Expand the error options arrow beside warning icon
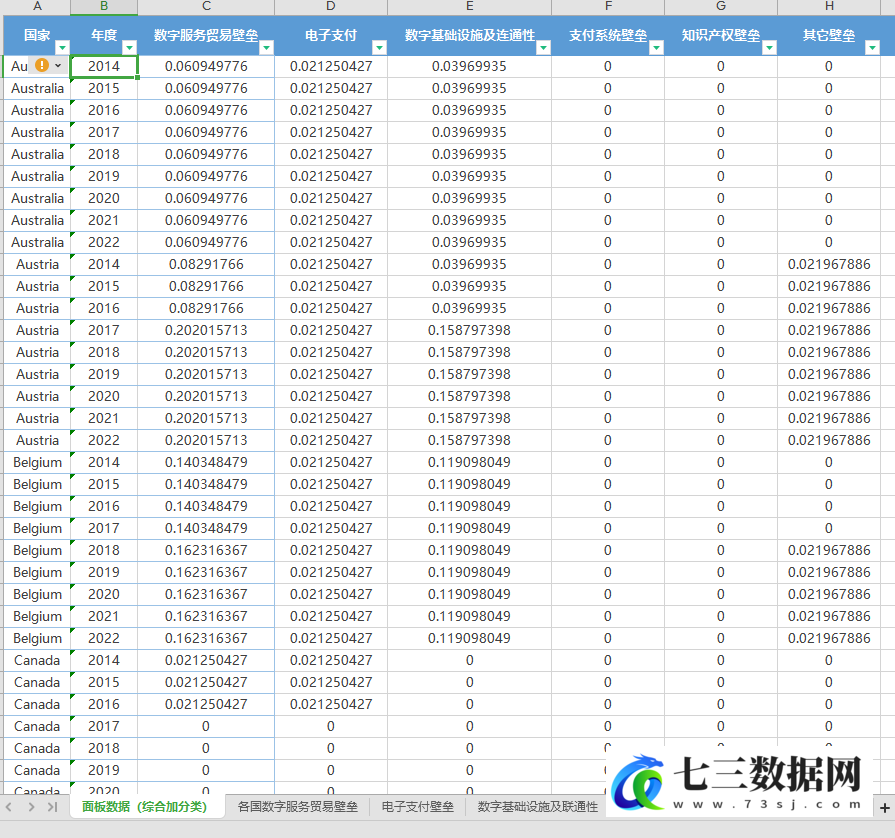895x838 pixels. [58, 66]
